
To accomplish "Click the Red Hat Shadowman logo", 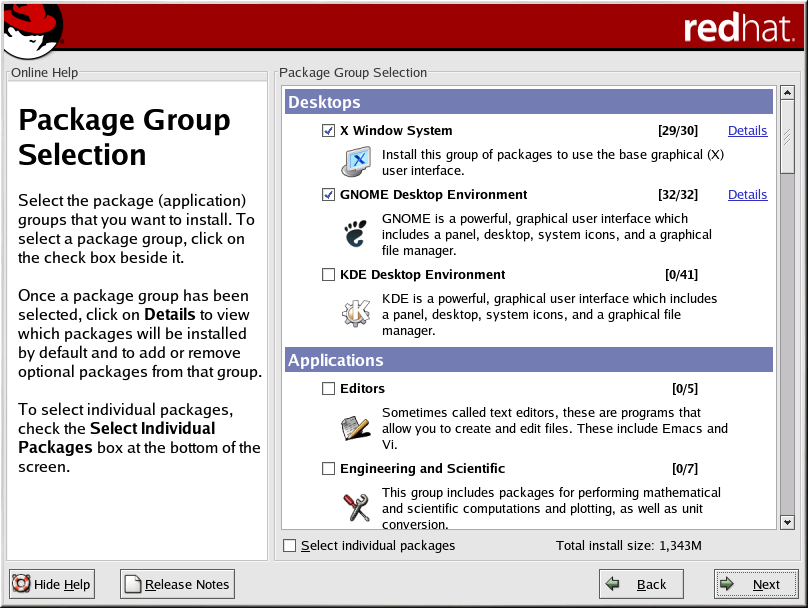I will [x=31, y=30].
